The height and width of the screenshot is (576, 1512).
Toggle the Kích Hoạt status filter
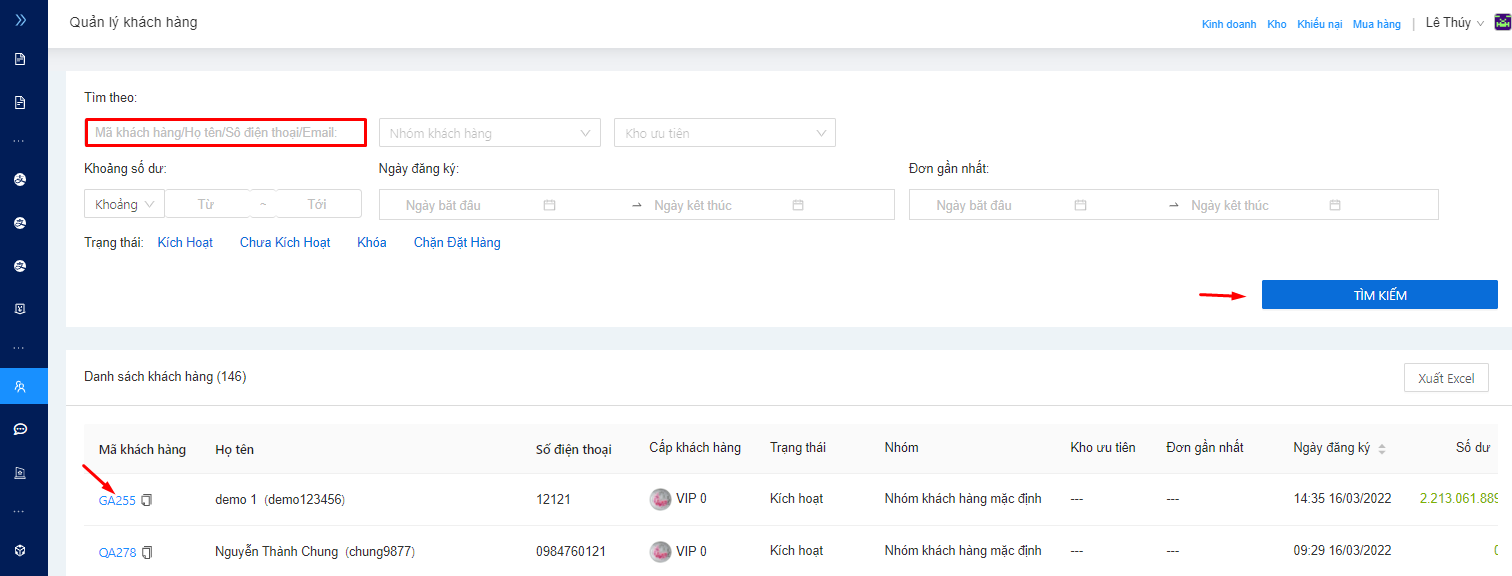(x=185, y=243)
